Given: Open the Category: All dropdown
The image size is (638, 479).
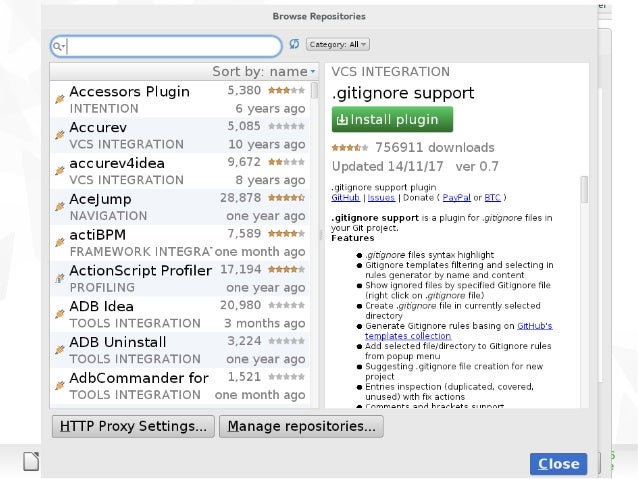Looking at the screenshot, I should pyautogui.click(x=338, y=44).
